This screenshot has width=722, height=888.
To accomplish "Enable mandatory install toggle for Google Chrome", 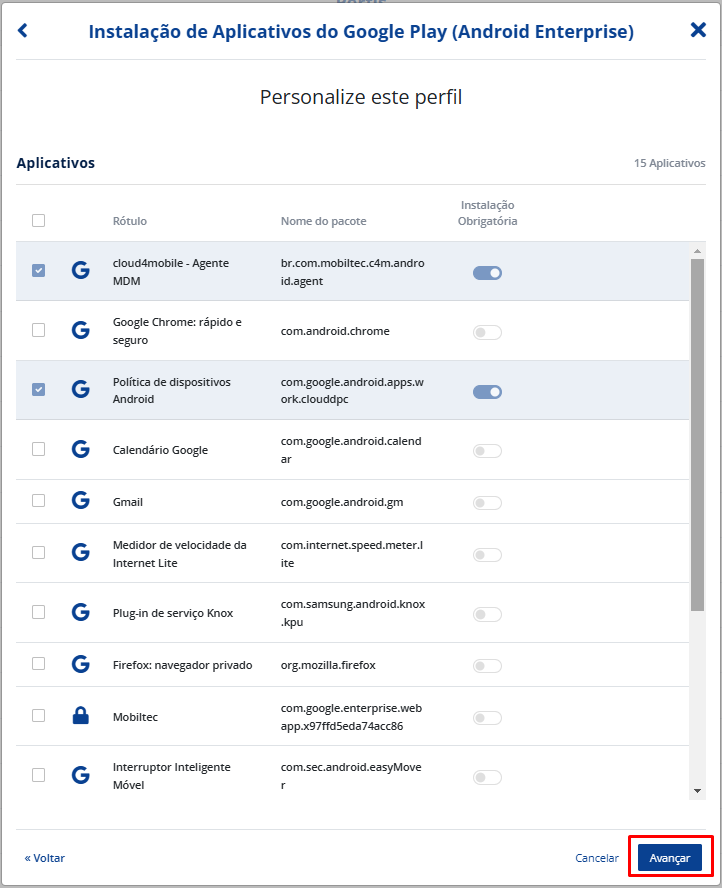I will (488, 332).
